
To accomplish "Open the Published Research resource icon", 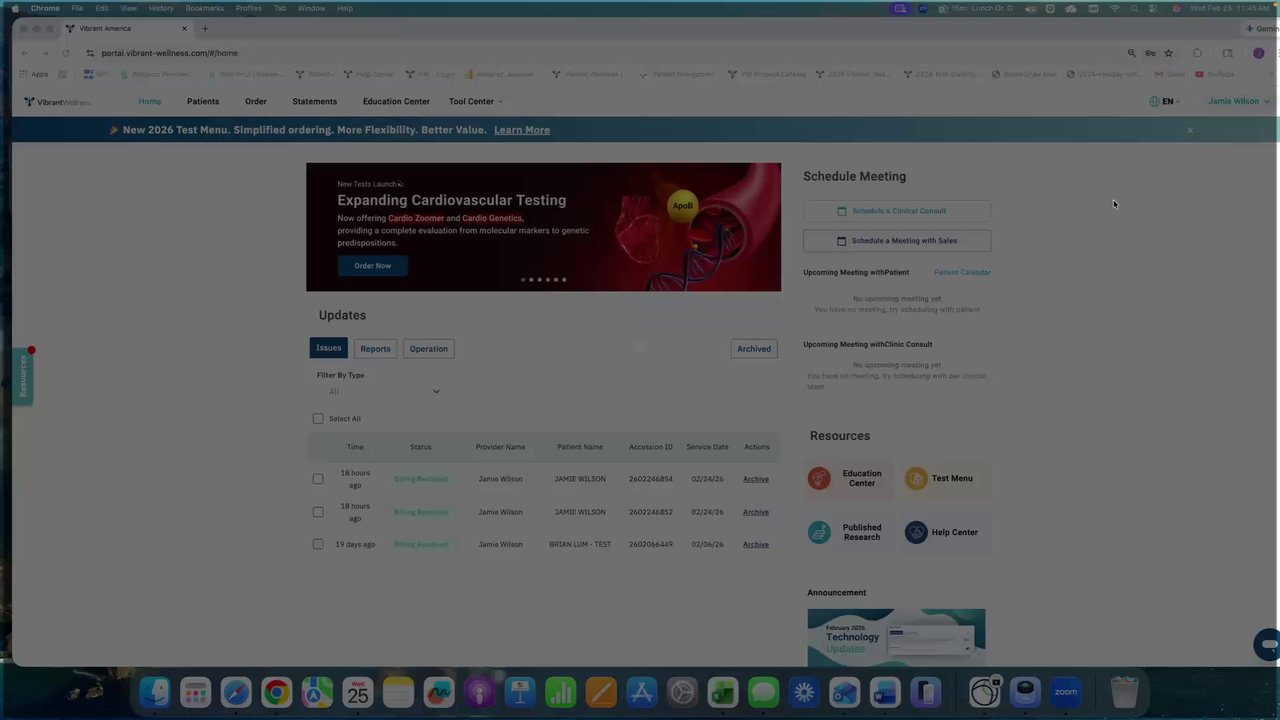I will point(819,532).
